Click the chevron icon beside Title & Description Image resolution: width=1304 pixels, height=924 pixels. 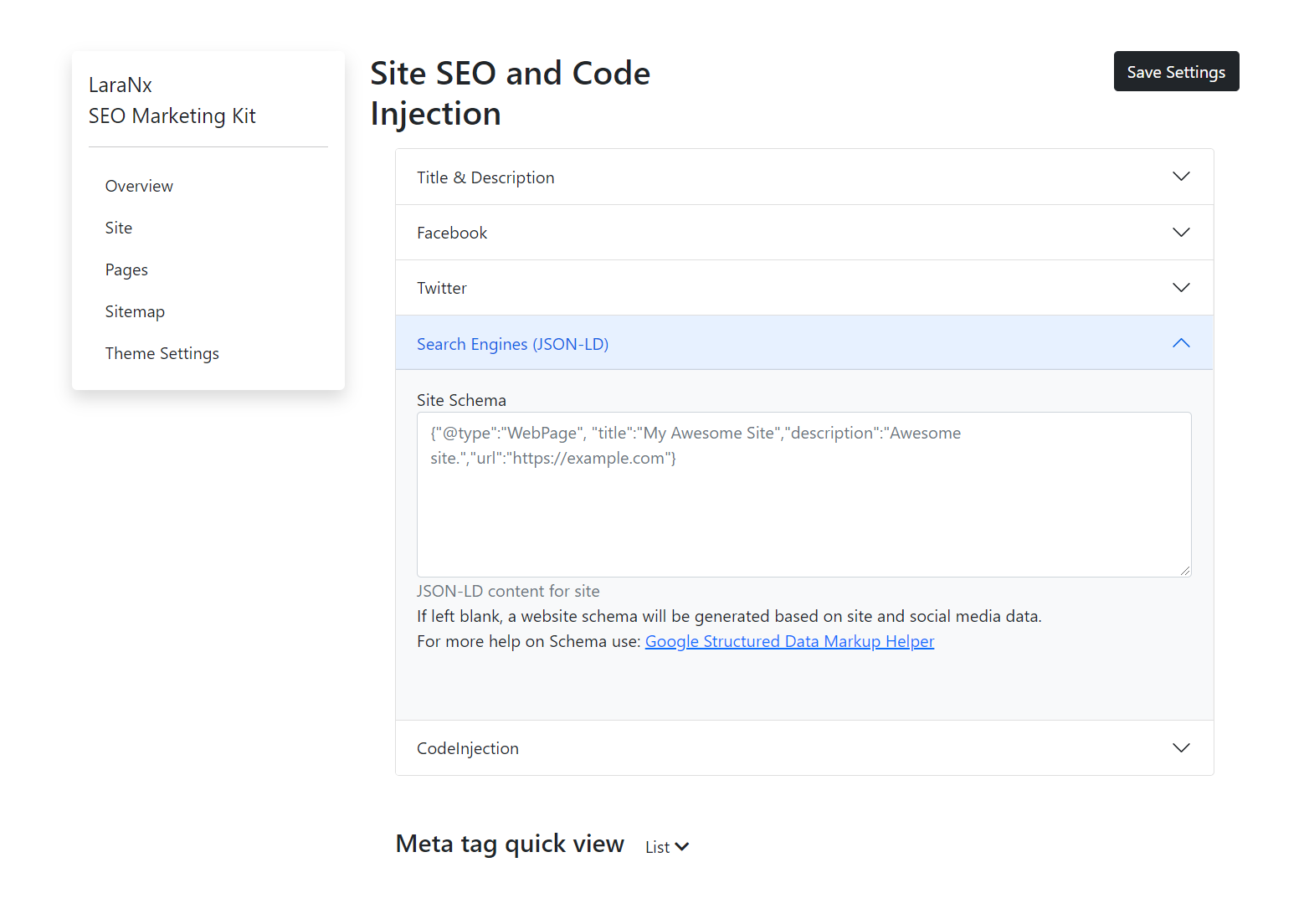1181,177
